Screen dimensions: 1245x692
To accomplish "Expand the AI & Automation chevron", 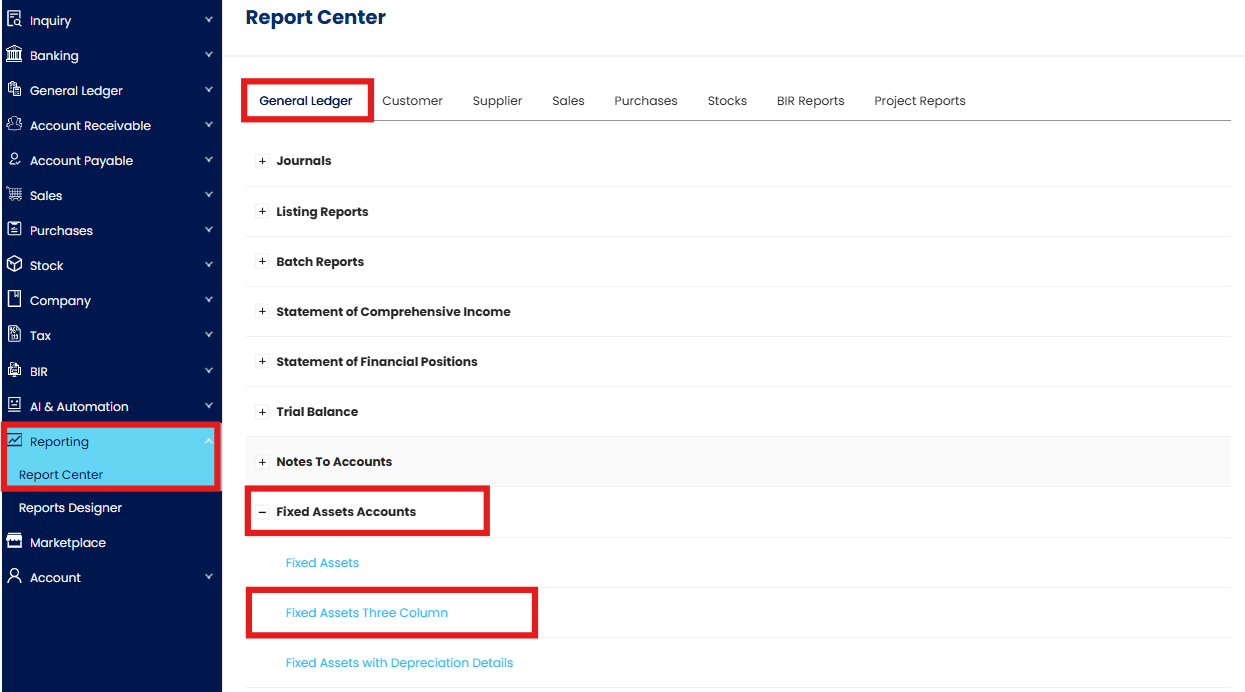I will click(208, 405).
